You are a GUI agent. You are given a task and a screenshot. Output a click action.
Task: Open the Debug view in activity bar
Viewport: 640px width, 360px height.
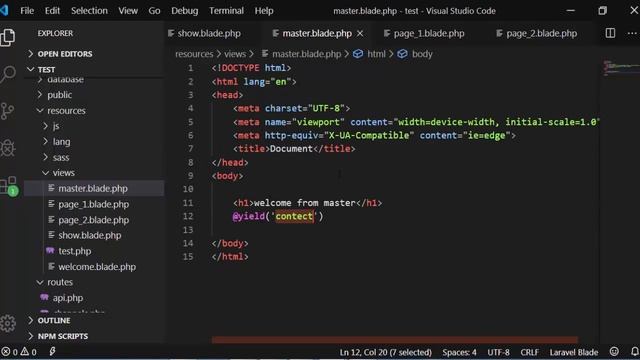pos(7,148)
